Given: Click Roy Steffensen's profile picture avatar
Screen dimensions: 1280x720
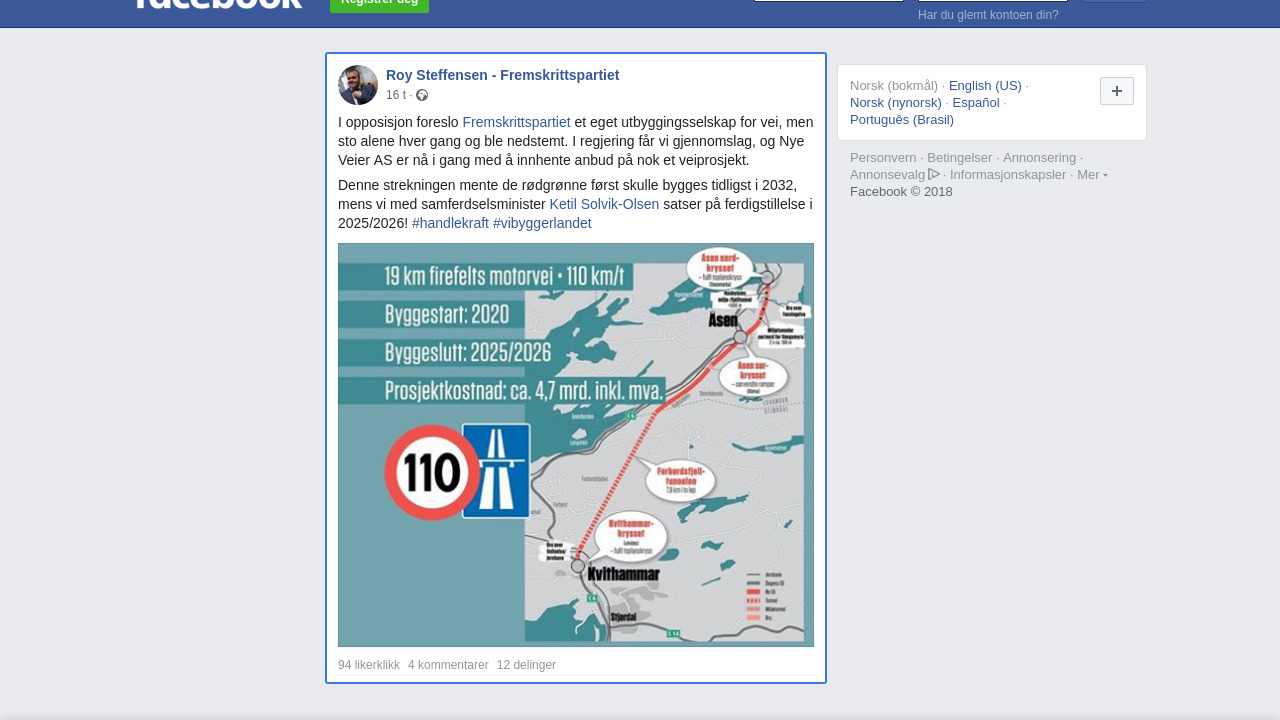Looking at the screenshot, I should [358, 85].
